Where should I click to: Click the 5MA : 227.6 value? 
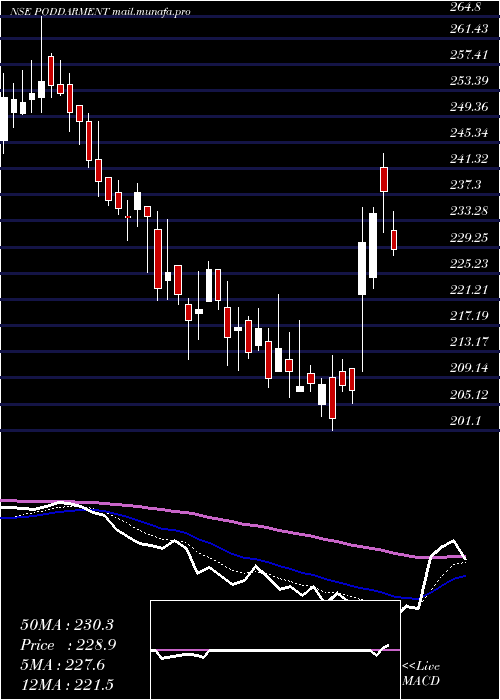[63, 665]
